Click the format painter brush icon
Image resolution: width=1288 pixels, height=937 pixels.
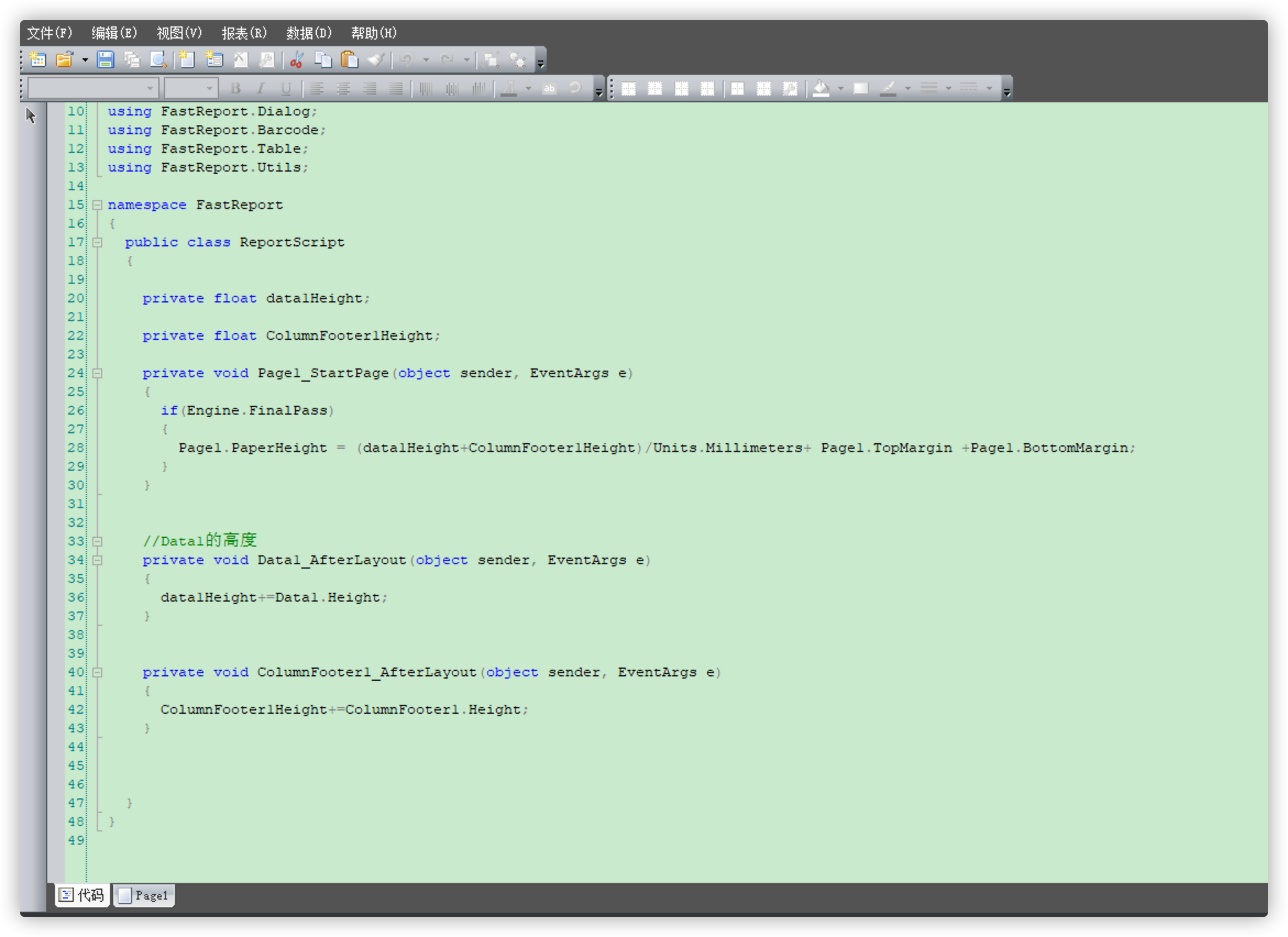tap(376, 59)
